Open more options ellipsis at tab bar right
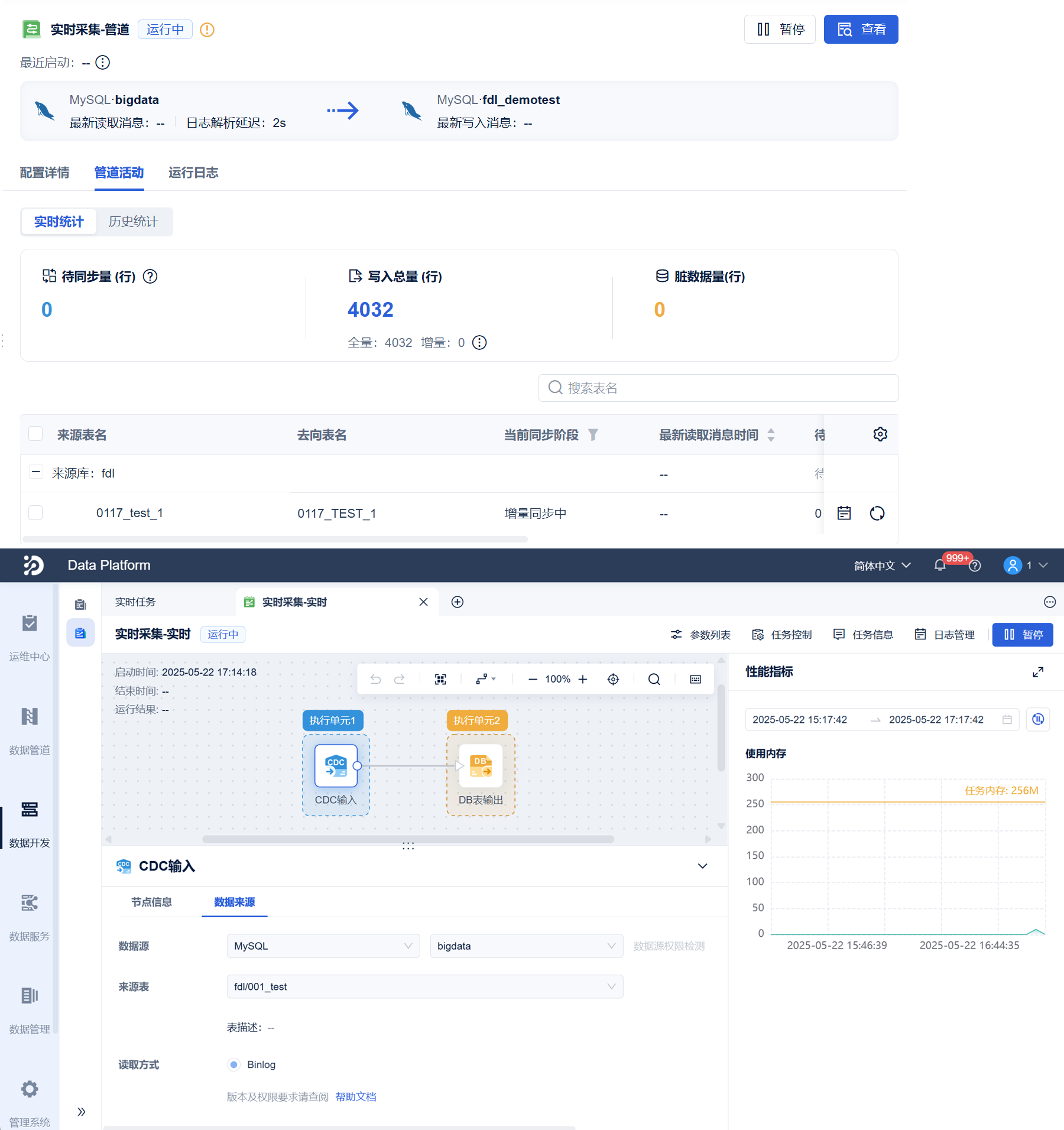Image resolution: width=1064 pixels, height=1130 pixels. pos(1050,602)
